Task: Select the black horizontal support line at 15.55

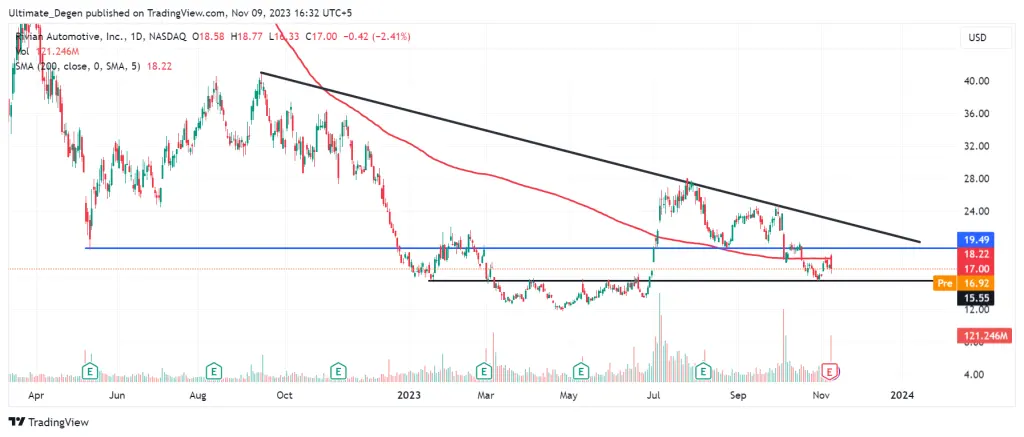Action: [679, 281]
